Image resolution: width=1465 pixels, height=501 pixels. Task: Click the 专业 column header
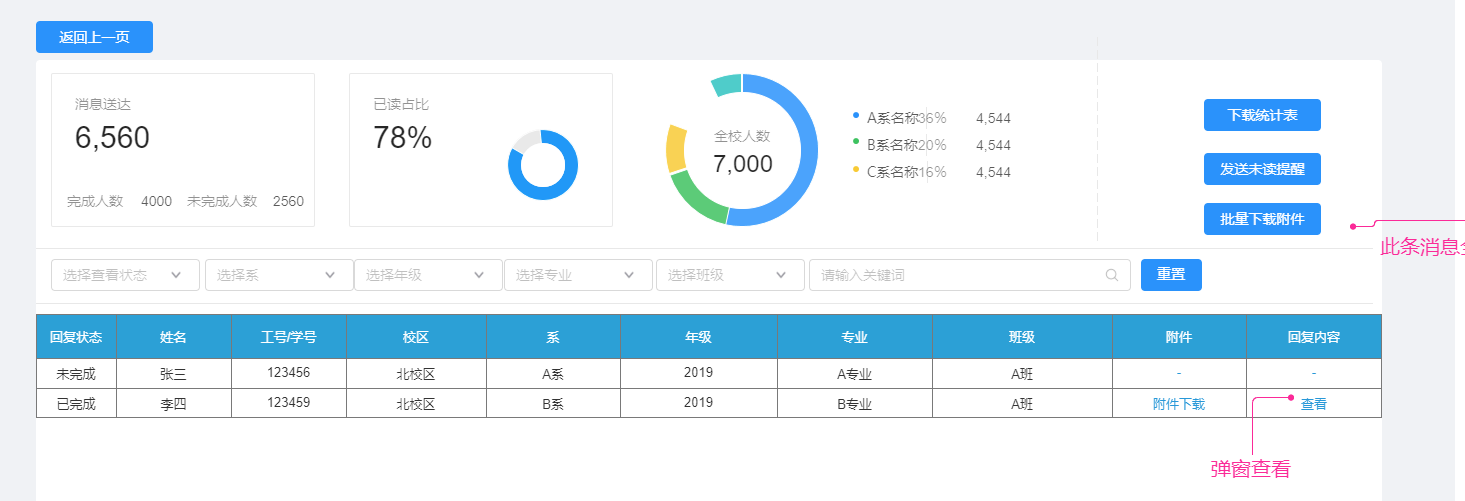coord(854,337)
